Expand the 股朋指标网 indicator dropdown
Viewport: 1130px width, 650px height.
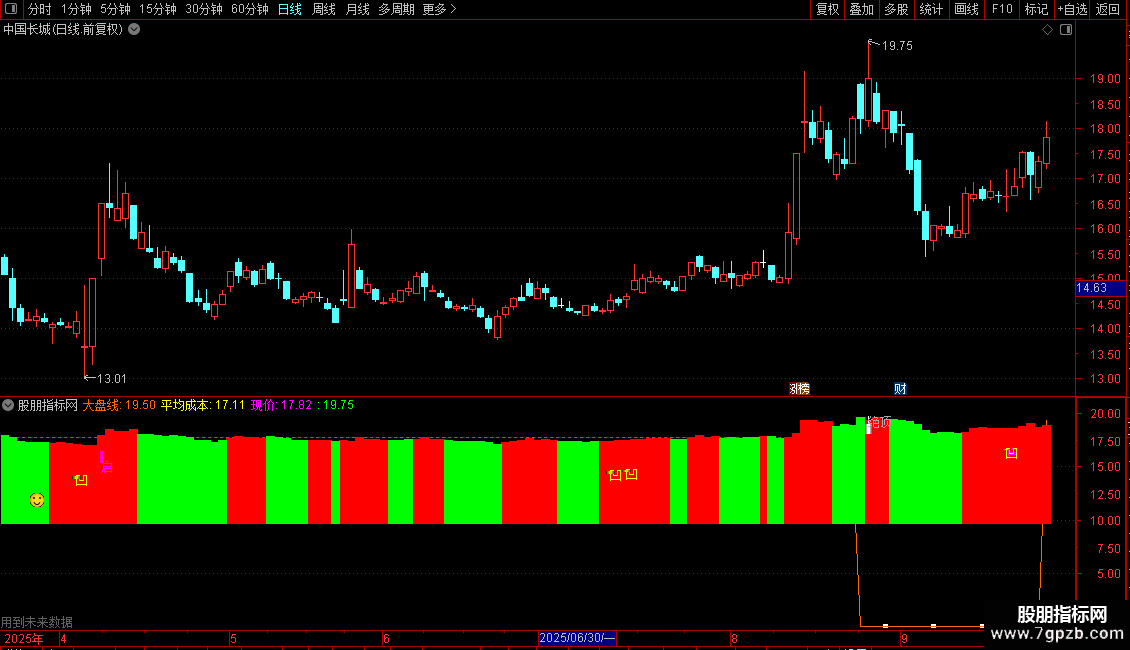coord(8,405)
